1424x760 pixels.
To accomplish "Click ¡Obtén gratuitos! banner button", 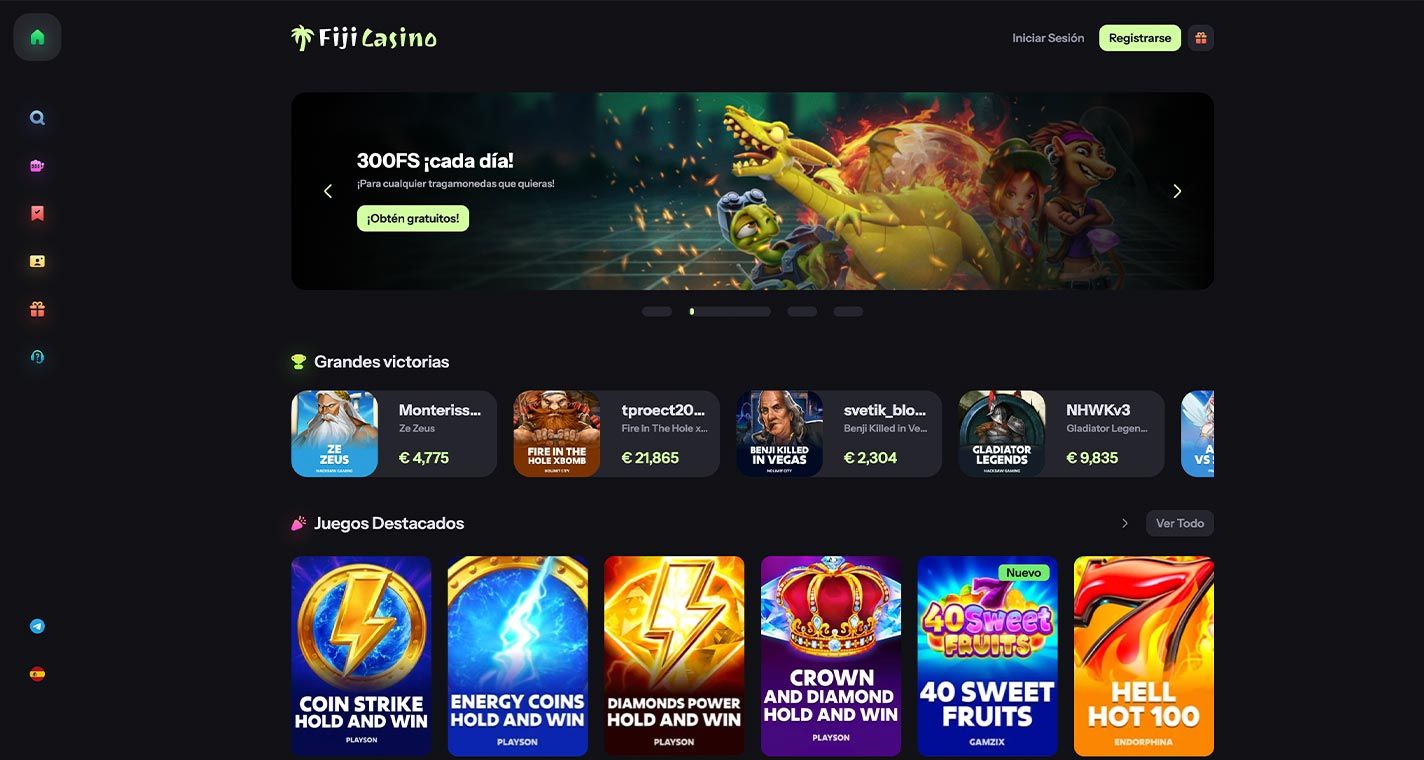I will [413, 218].
